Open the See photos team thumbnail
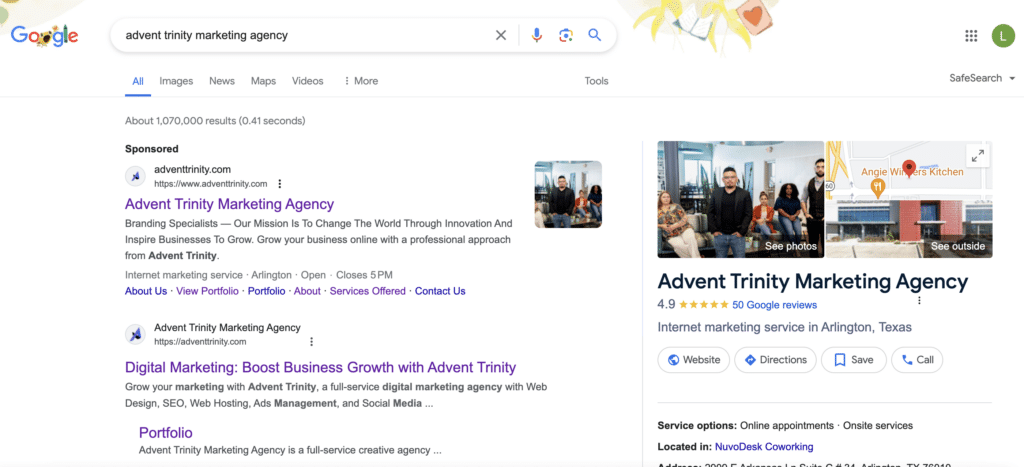Viewport: 1024px width, 467px height. [741, 199]
